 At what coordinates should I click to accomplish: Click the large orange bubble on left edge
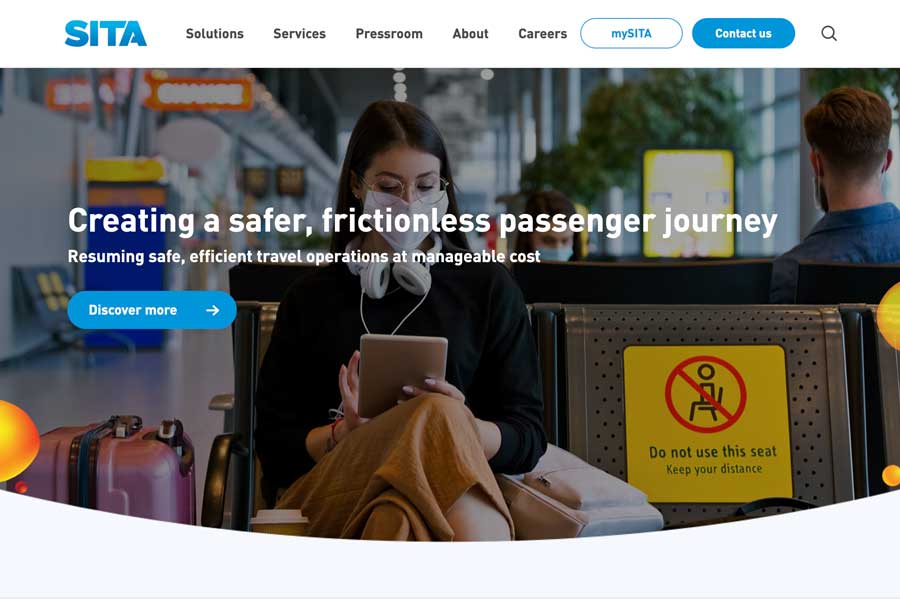tap(17, 441)
